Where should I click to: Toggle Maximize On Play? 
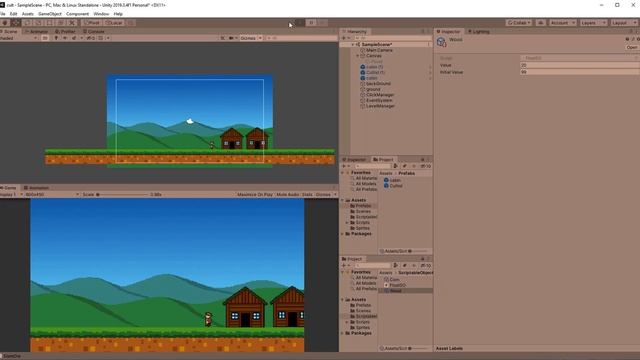pyautogui.click(x=255, y=195)
